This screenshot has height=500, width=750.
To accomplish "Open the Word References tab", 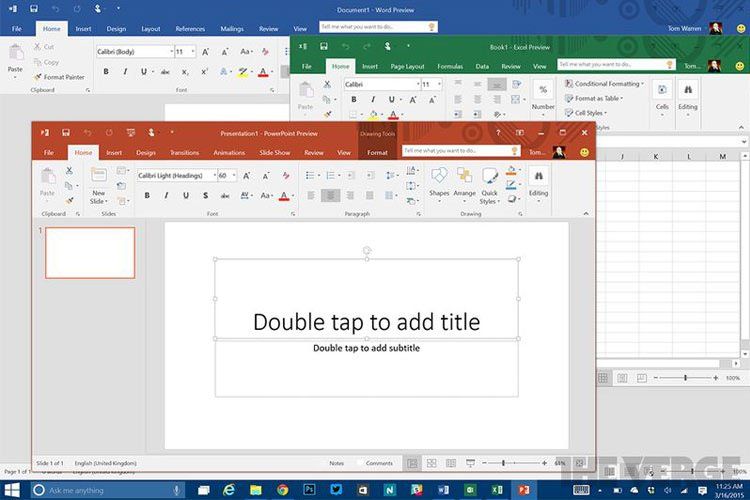I will [190, 29].
